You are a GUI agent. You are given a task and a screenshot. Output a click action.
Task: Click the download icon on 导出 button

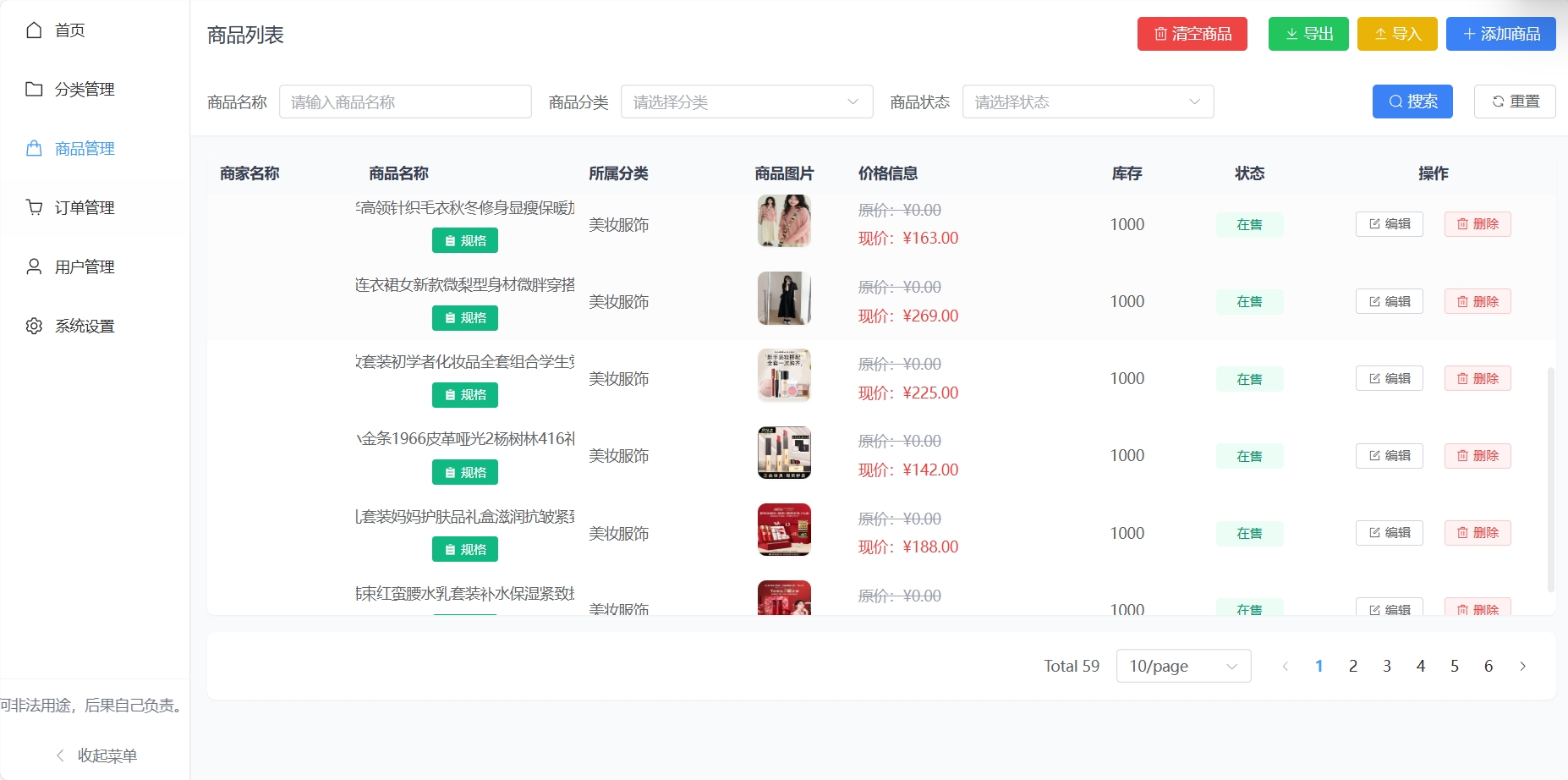pos(1291,34)
